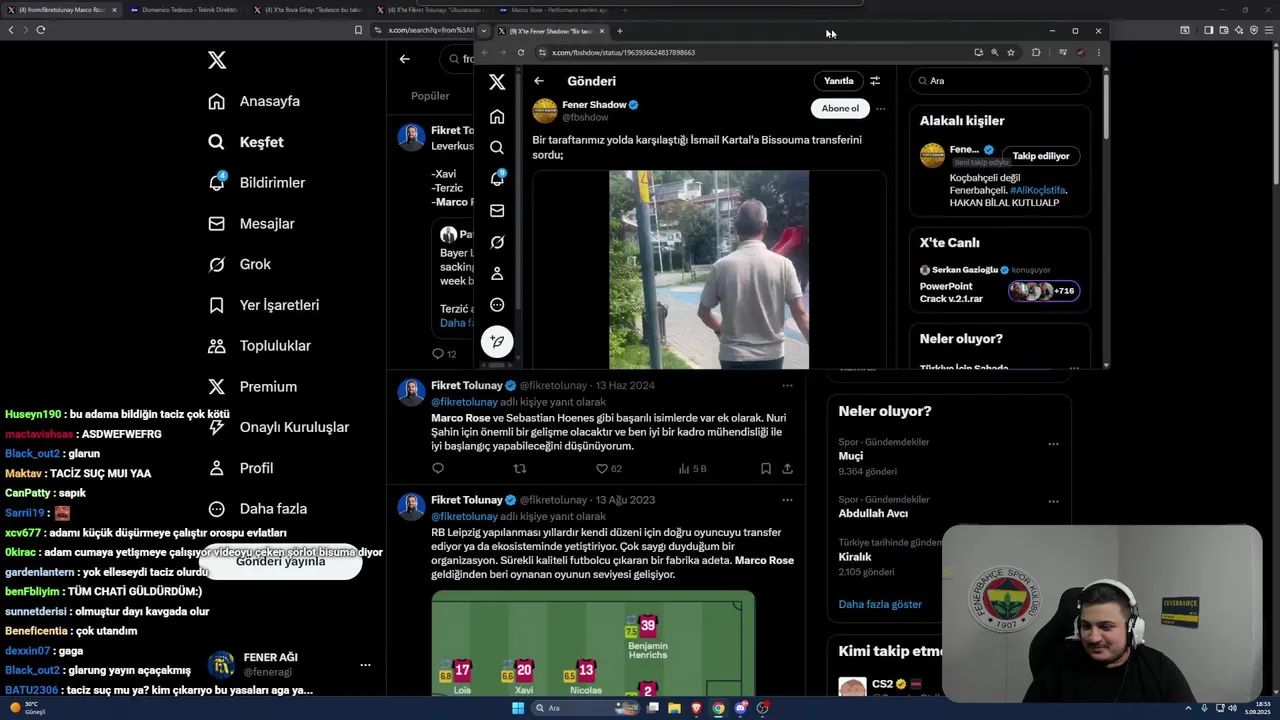Open more options circle icon in front sidebar

coord(497,305)
